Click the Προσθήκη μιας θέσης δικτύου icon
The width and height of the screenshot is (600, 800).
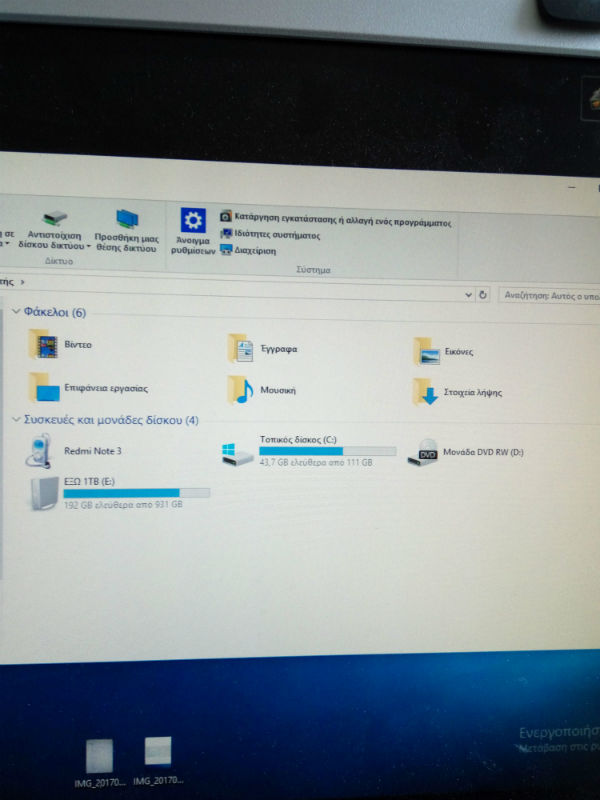coord(127,219)
